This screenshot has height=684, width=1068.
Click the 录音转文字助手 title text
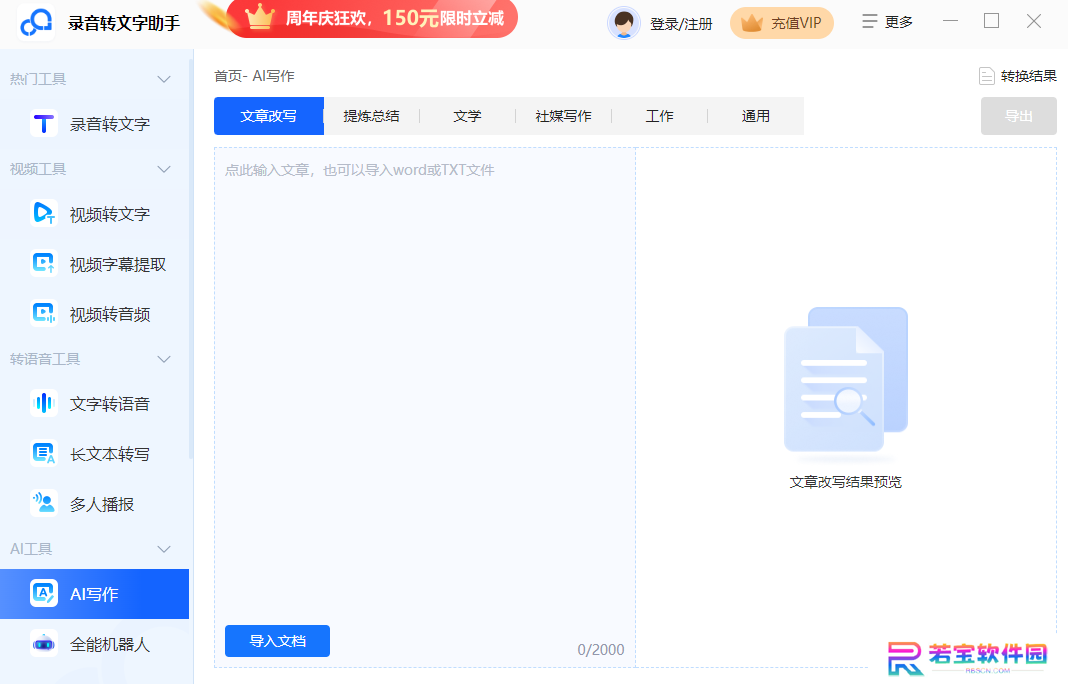click(124, 23)
